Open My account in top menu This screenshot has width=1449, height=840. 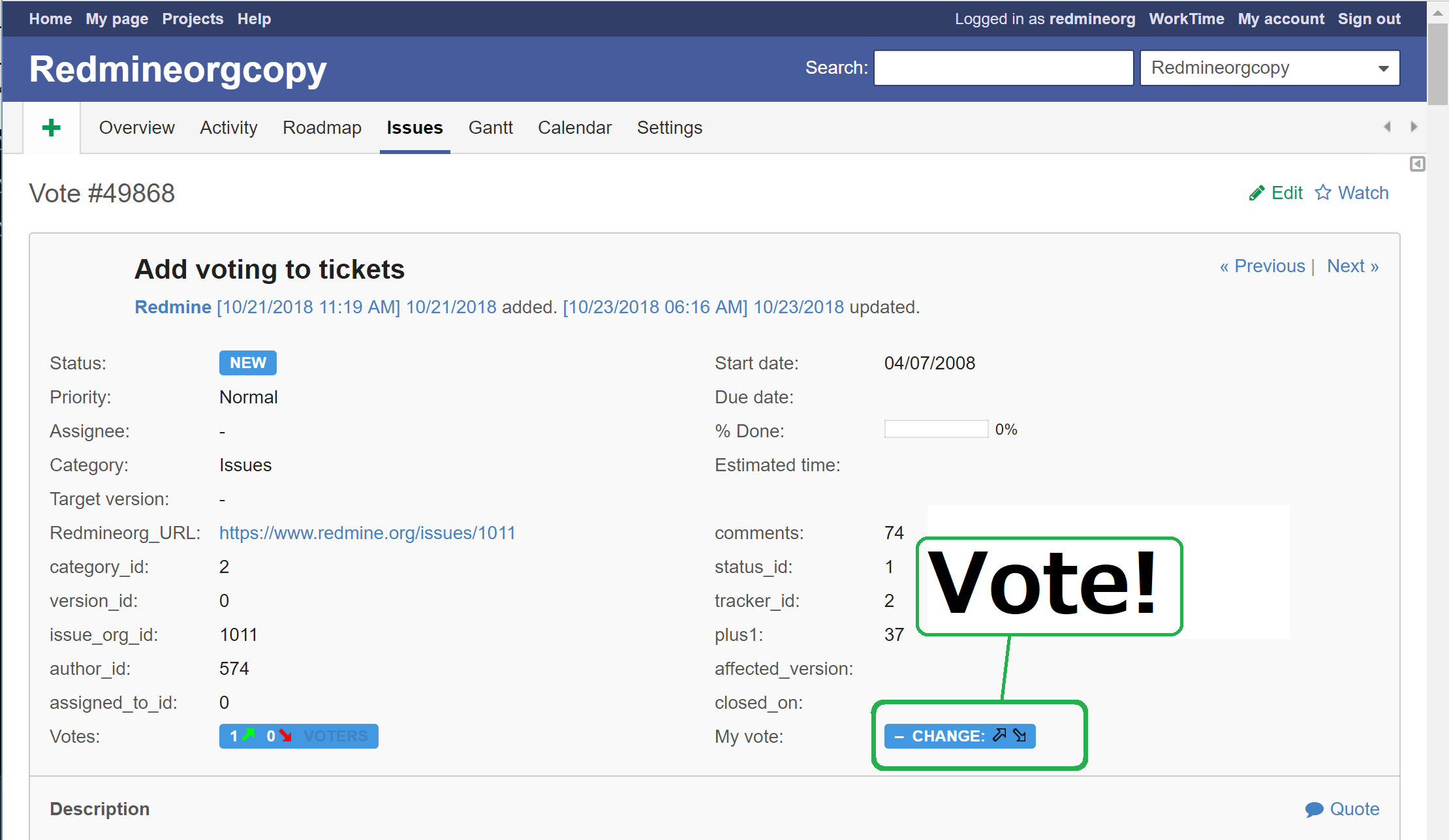[x=1281, y=19]
